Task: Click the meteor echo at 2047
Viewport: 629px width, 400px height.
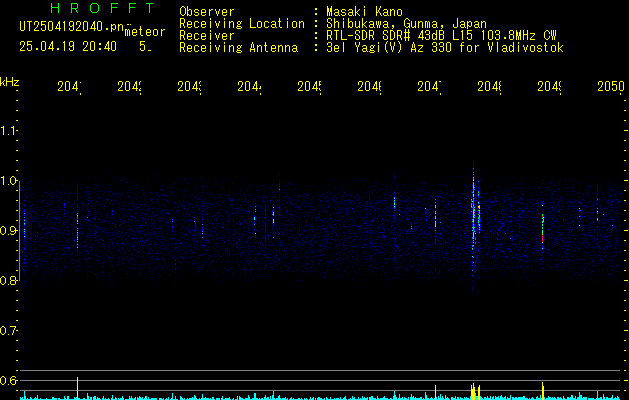Action: (435, 217)
